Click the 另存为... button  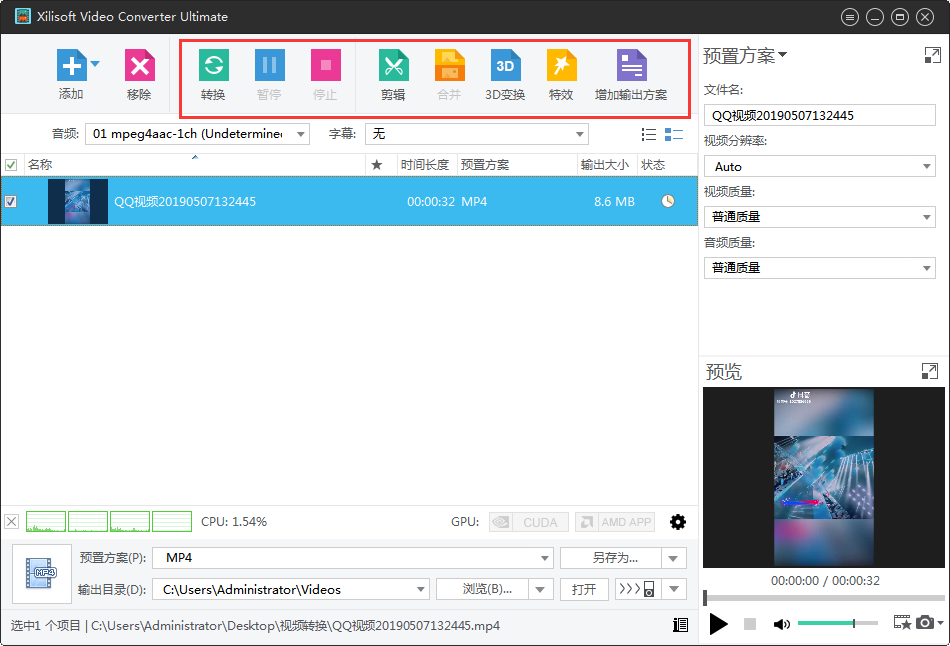pos(610,558)
